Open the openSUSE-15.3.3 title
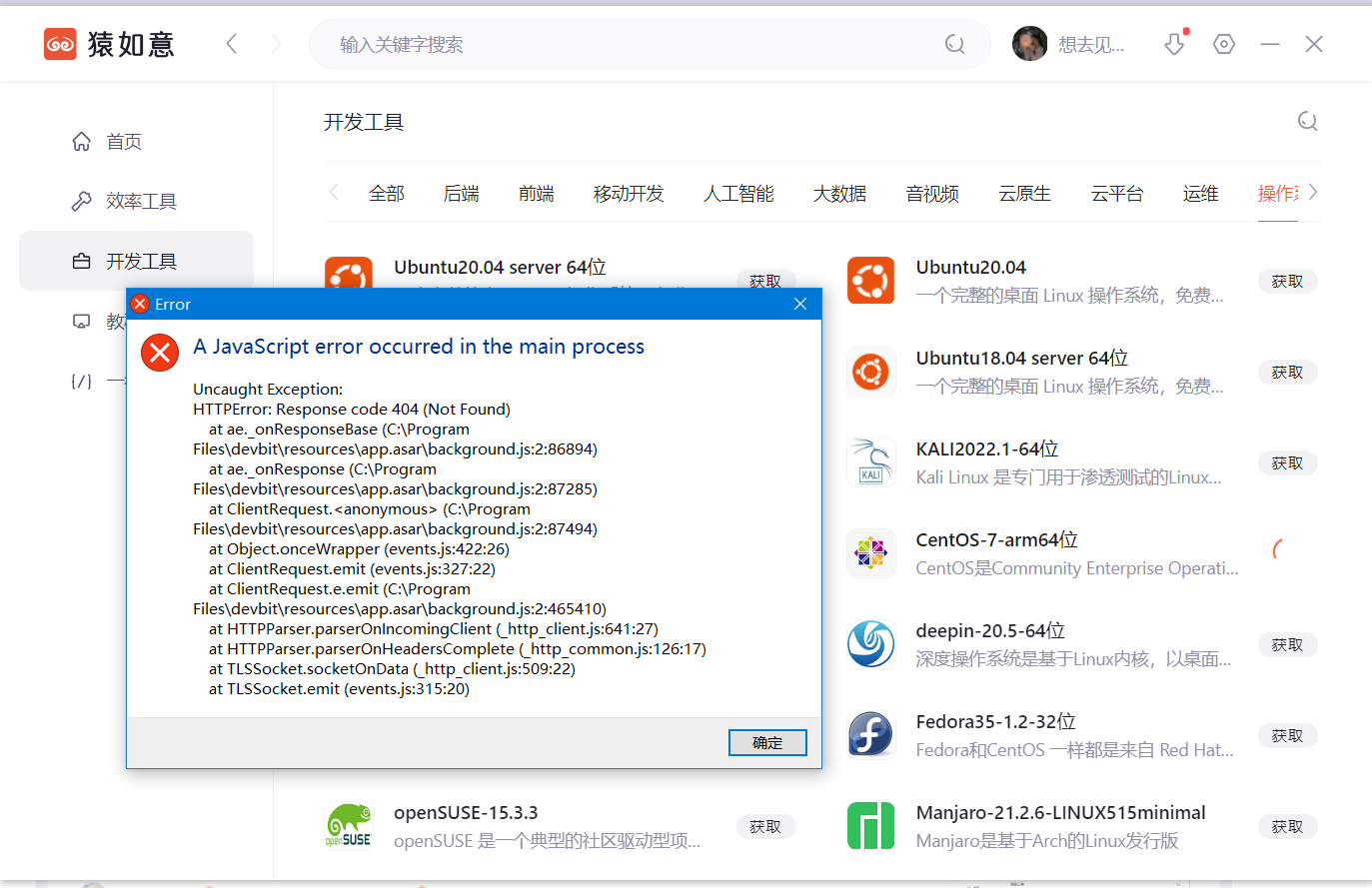This screenshot has width=1372, height=888. pos(466,813)
